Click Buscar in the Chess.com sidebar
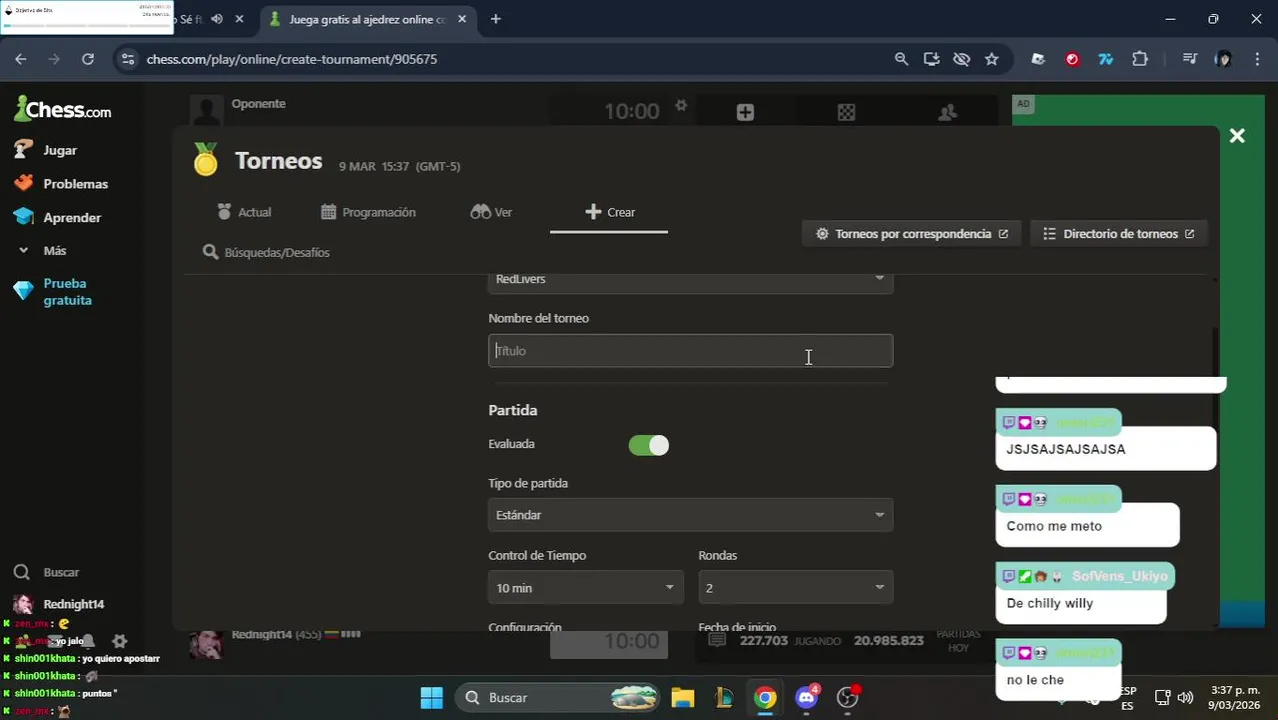The width and height of the screenshot is (1278, 720). pos(46,572)
